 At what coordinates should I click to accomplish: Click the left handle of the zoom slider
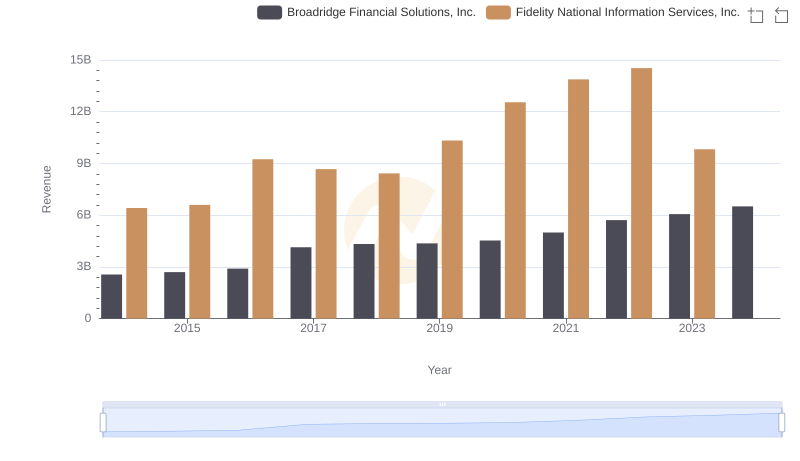coord(103,422)
